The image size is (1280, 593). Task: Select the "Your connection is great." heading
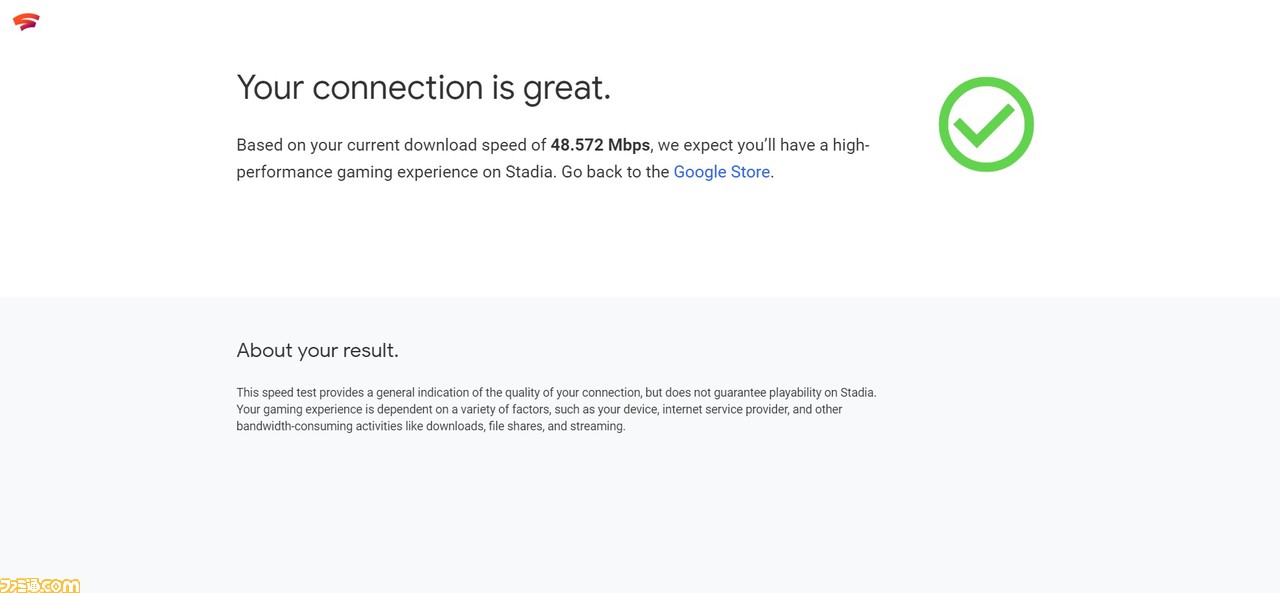[423, 88]
